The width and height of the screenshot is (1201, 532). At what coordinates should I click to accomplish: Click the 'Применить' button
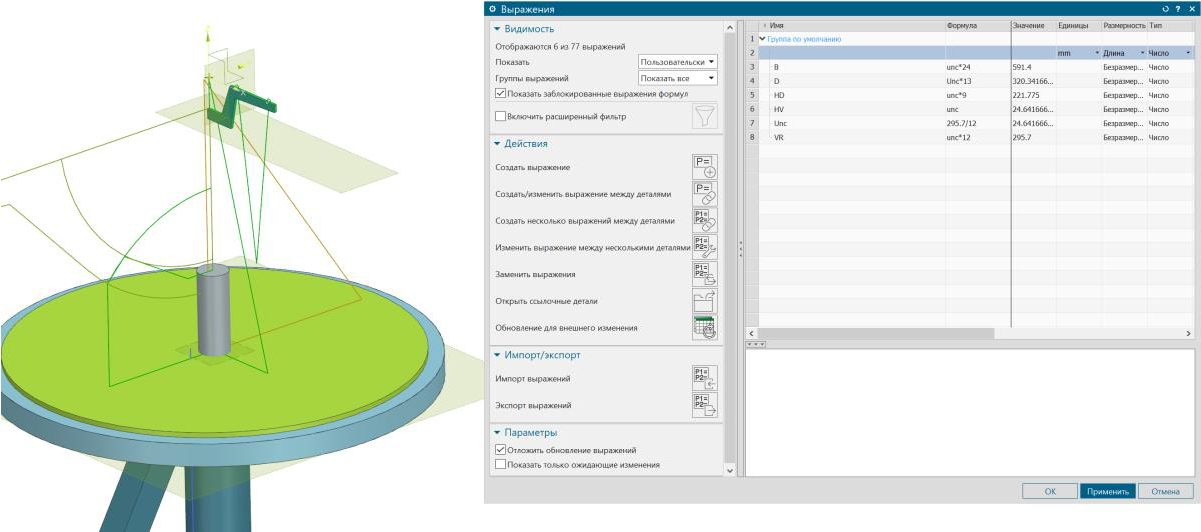pos(1107,491)
